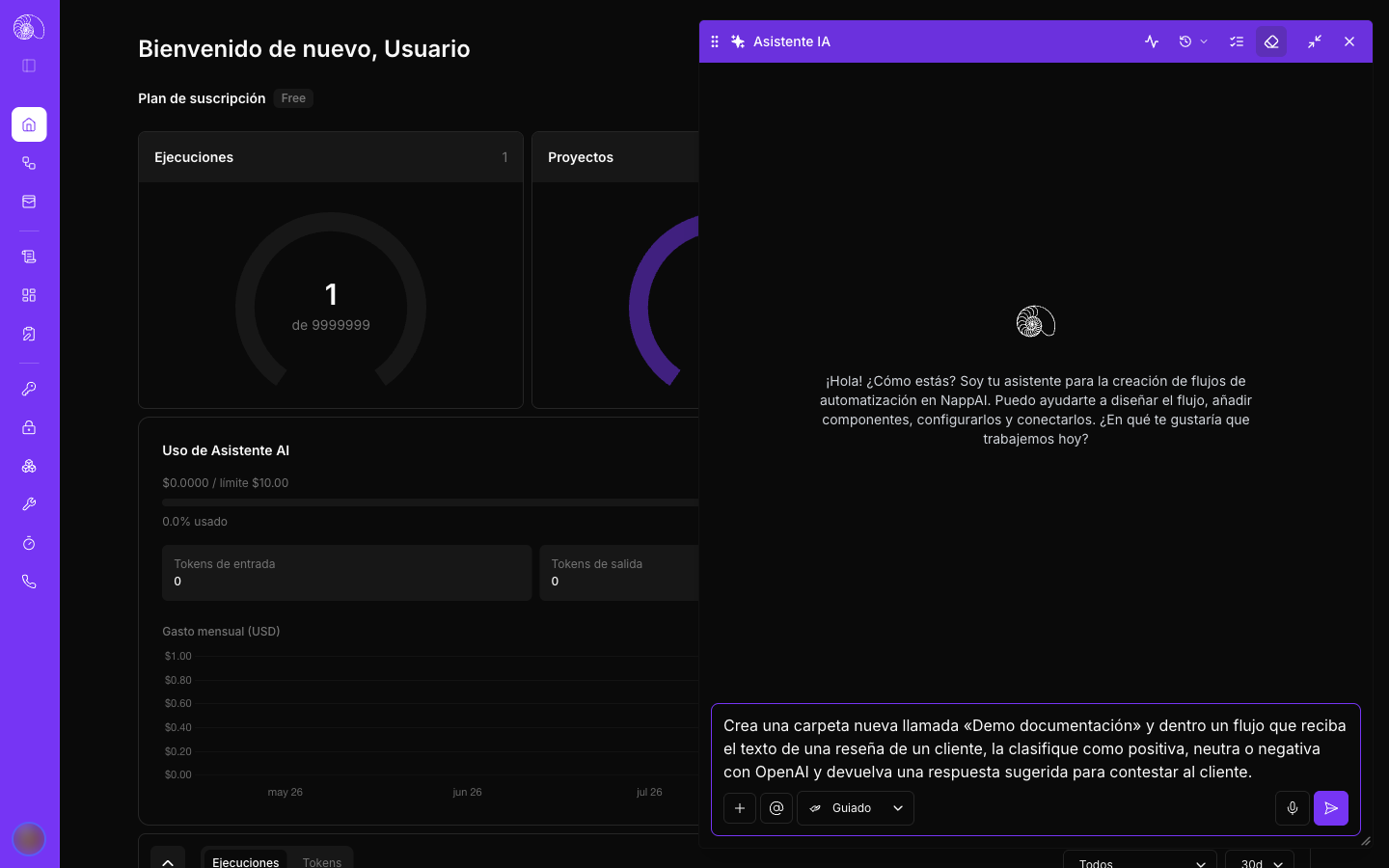Click the scroll document sidebar icon

[x=29, y=257]
